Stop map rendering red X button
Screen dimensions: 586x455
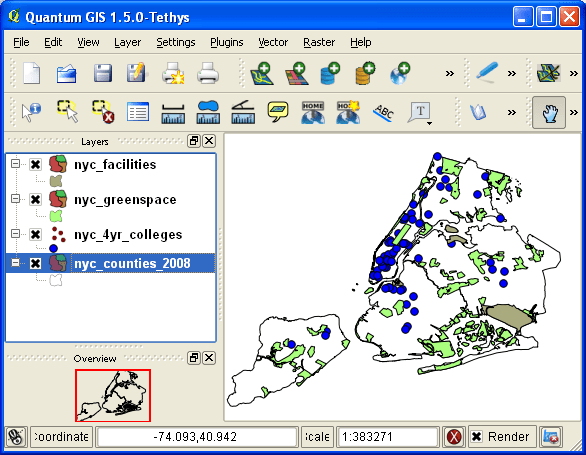tap(454, 437)
